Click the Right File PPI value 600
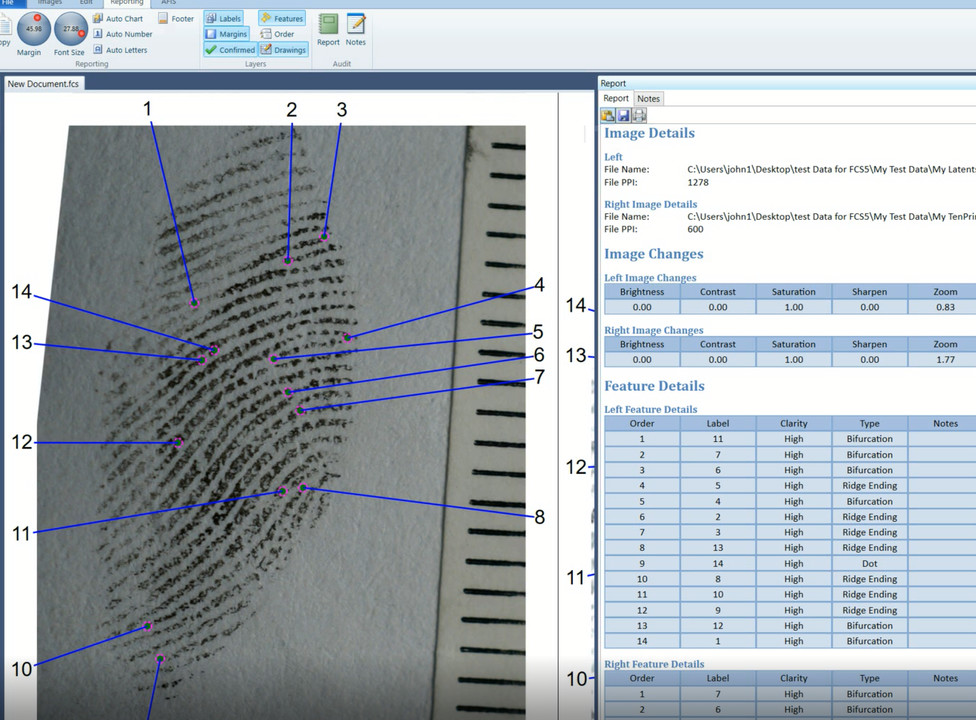This screenshot has width=976, height=720. 695,229
